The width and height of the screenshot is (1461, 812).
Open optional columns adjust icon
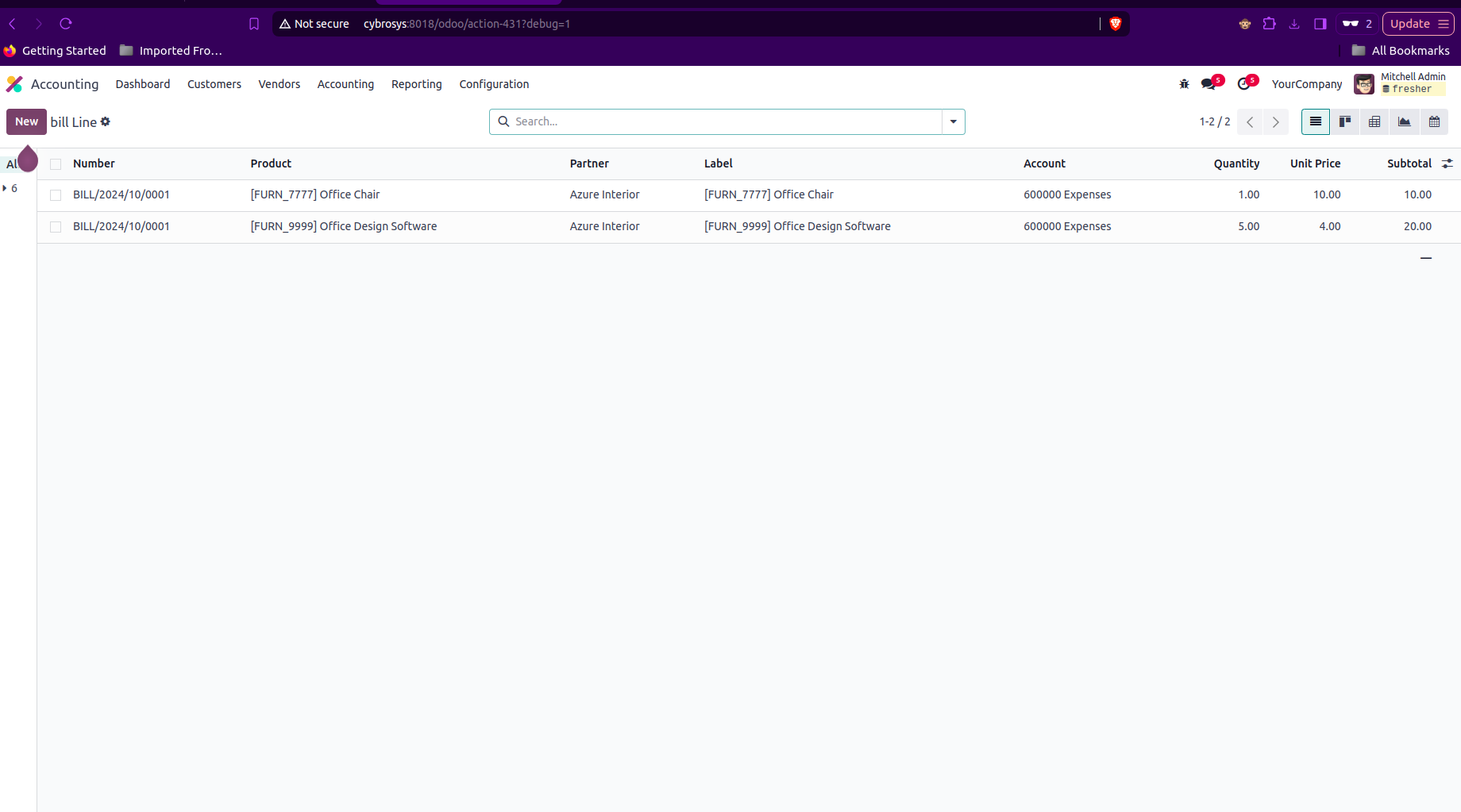1448,164
